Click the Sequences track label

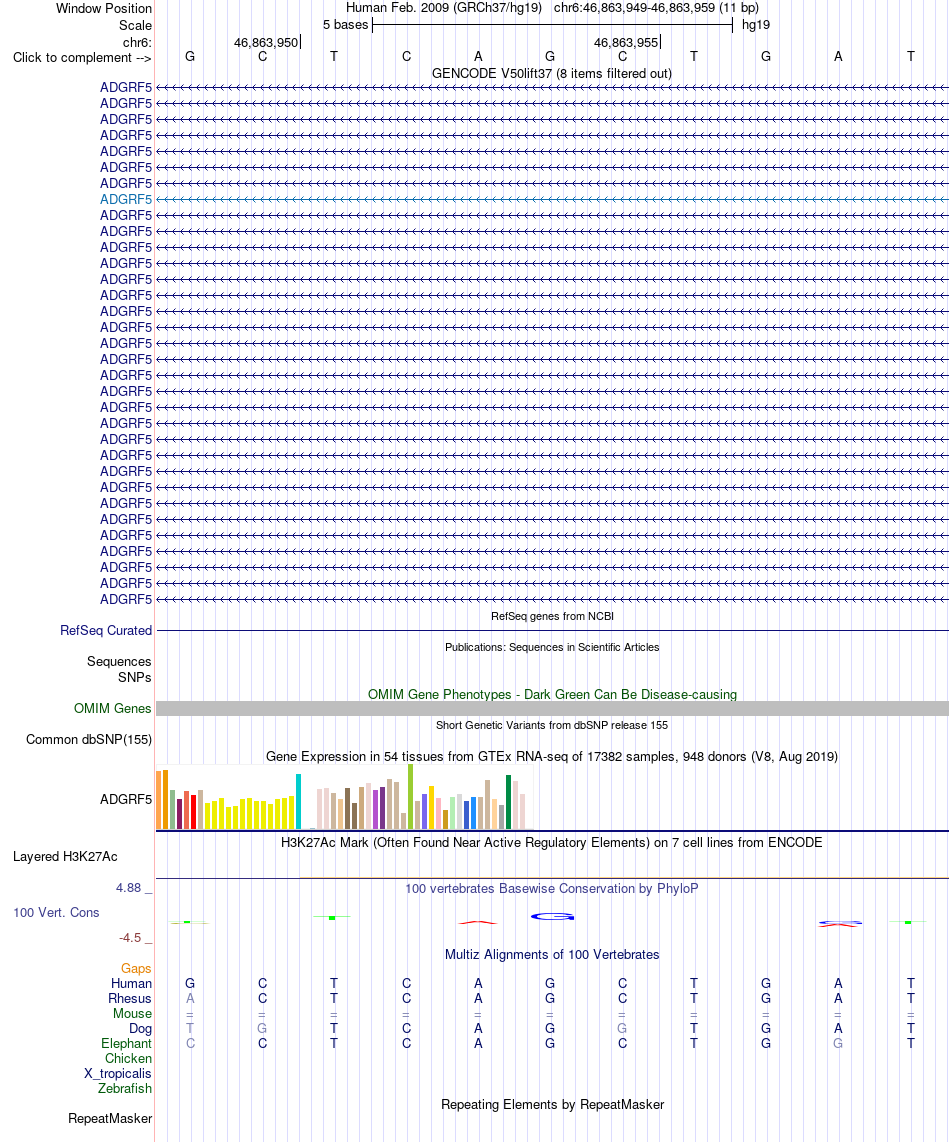coord(119,661)
